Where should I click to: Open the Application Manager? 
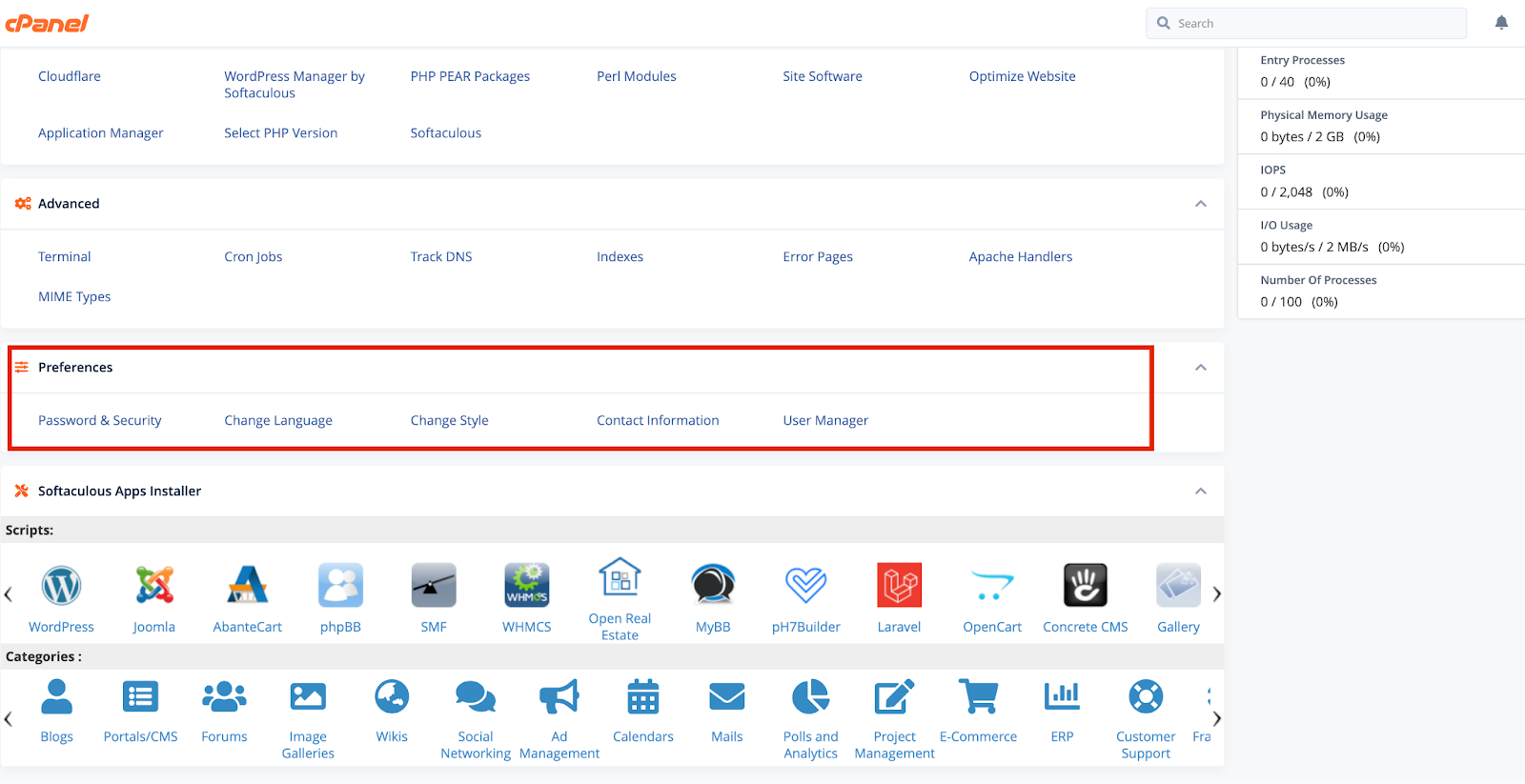tap(101, 132)
